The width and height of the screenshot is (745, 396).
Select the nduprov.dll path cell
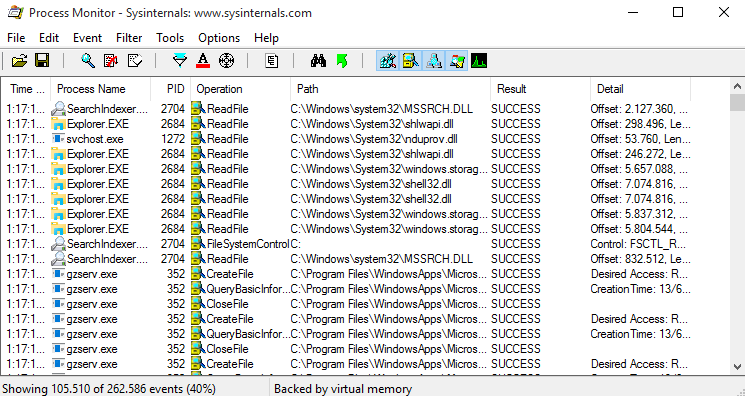tap(374, 139)
